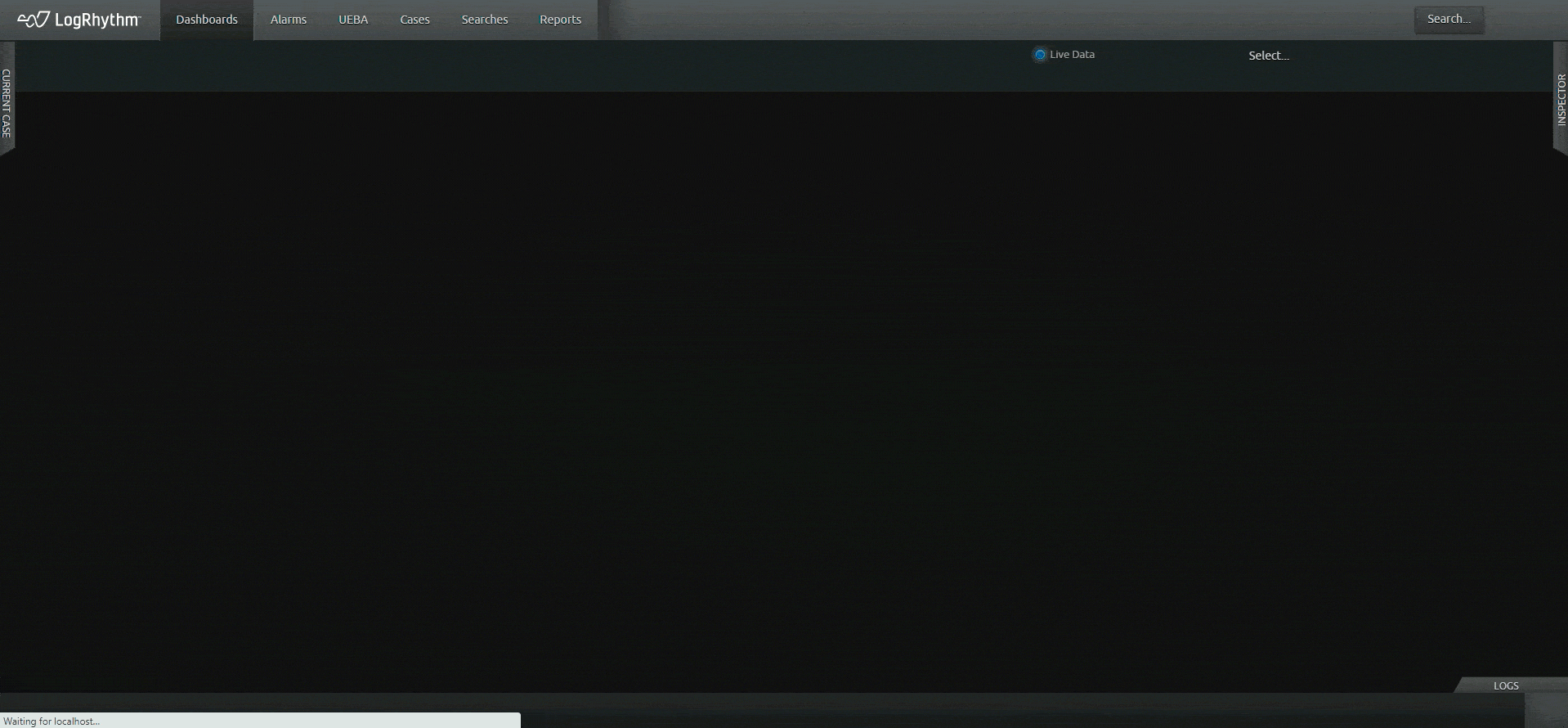Screen dimensions: 1568x728
Task: Click the lower arrow tip of Inspector tab
Action: (x=1562, y=148)
